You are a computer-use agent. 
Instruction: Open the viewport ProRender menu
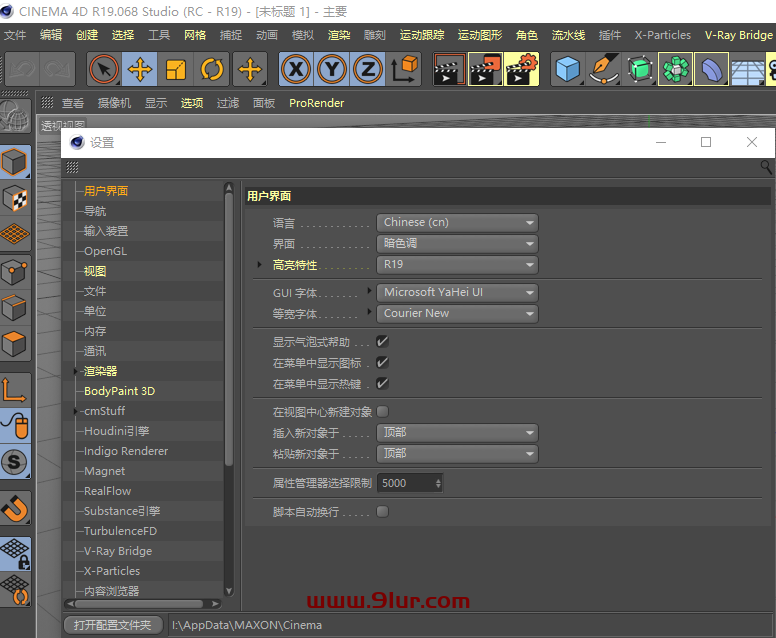tap(316, 103)
